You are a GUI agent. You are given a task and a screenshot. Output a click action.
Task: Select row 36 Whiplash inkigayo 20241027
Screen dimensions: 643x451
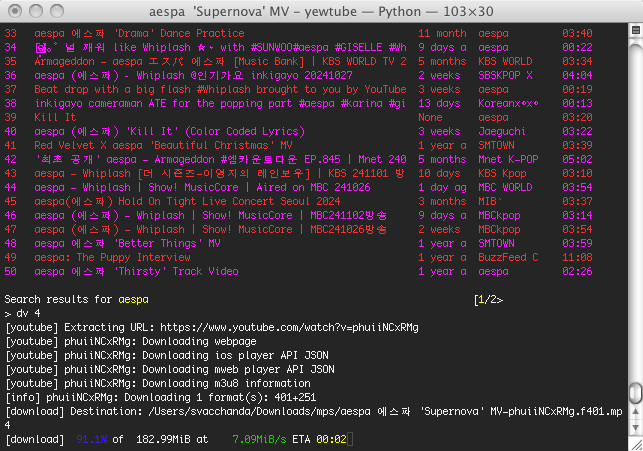coord(299,75)
